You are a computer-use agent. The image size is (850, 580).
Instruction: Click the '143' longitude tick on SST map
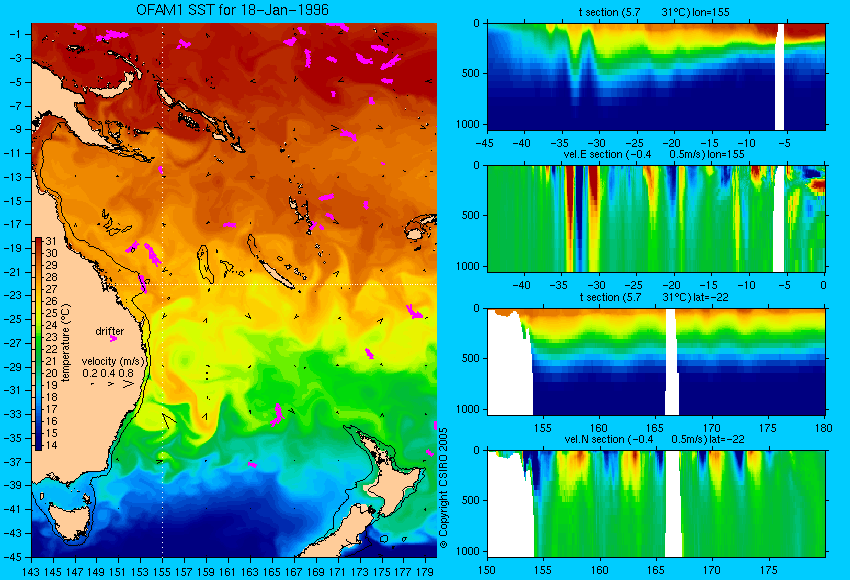coord(31,571)
